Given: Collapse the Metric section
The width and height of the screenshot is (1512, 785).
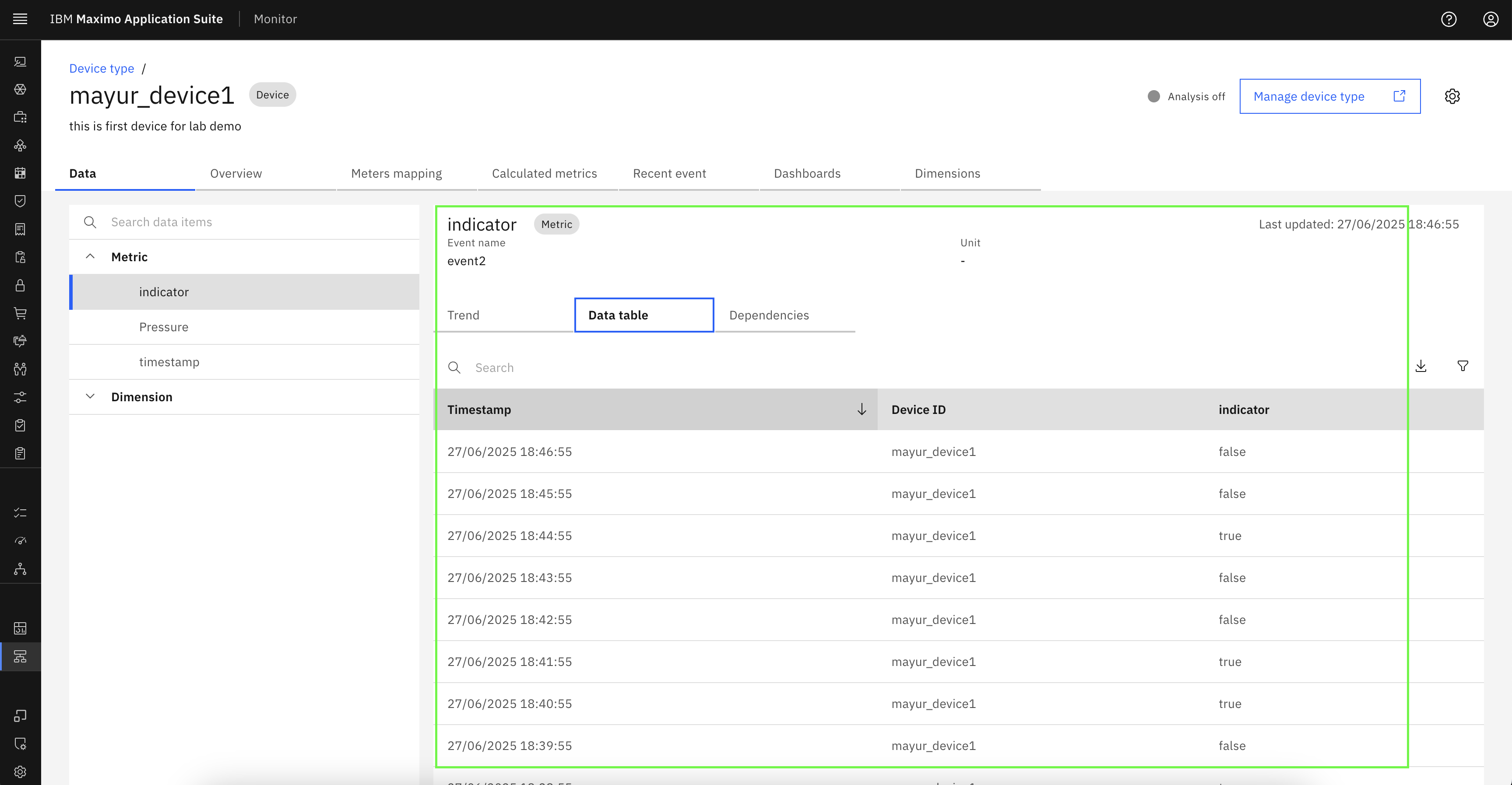Looking at the screenshot, I should click(90, 256).
